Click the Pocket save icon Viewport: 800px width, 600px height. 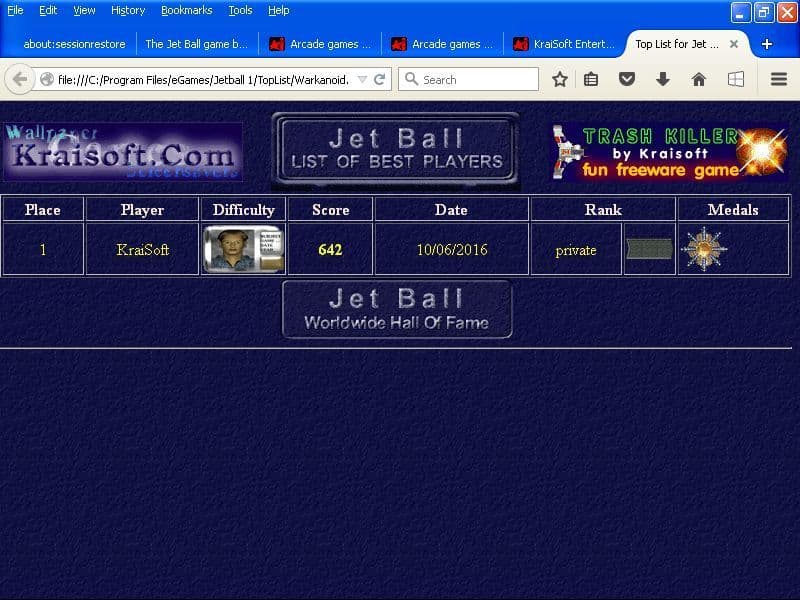pos(627,79)
